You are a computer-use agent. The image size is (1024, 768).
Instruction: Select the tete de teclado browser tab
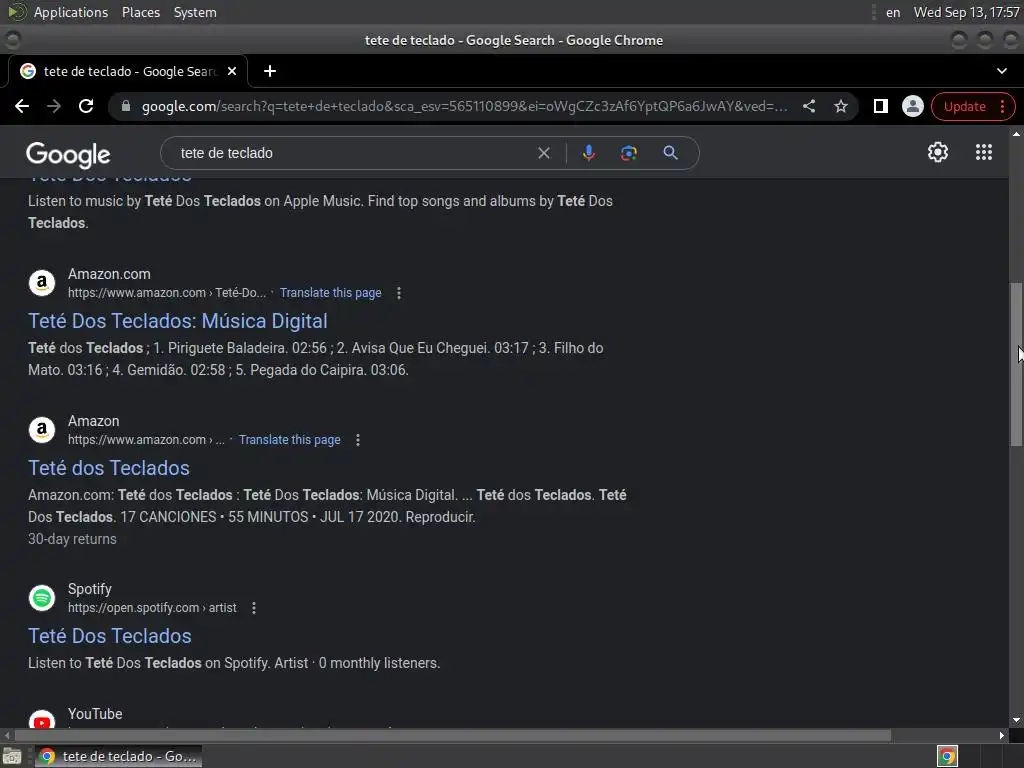(128, 71)
